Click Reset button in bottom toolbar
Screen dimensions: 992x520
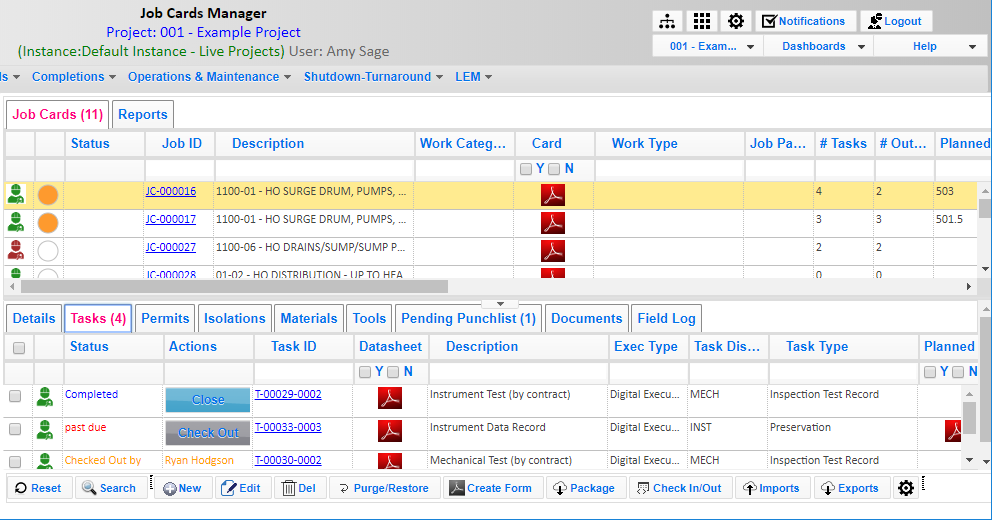(x=39, y=488)
